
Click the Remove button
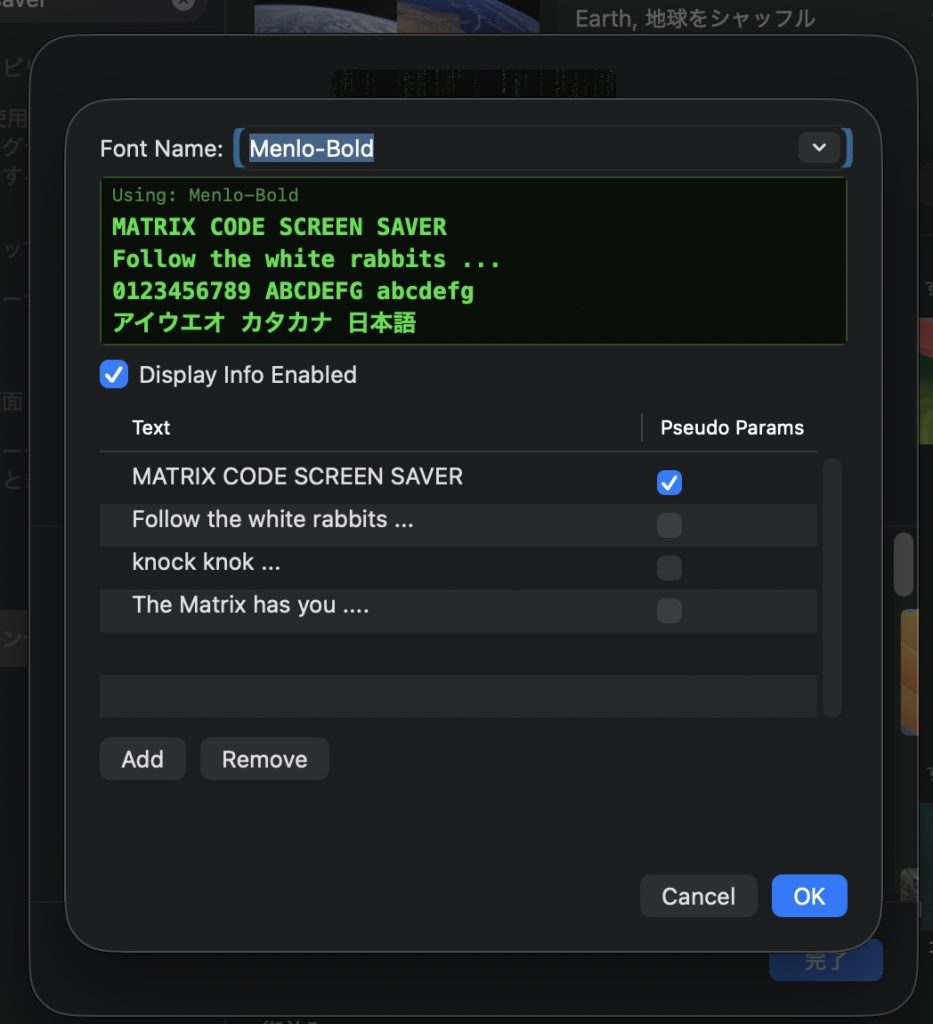[264, 759]
